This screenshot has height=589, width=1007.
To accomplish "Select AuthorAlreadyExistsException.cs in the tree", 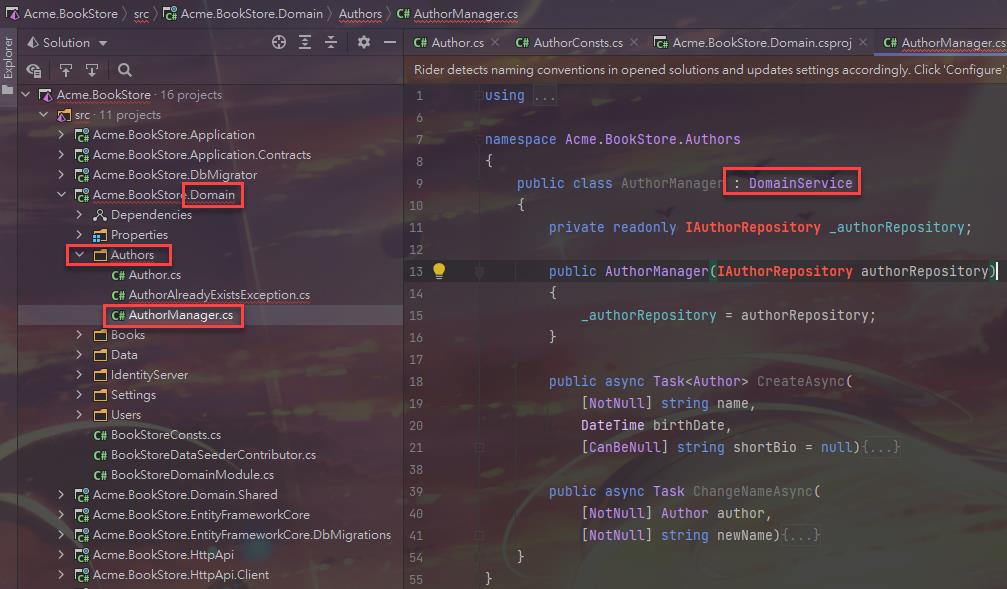I will click(x=219, y=295).
